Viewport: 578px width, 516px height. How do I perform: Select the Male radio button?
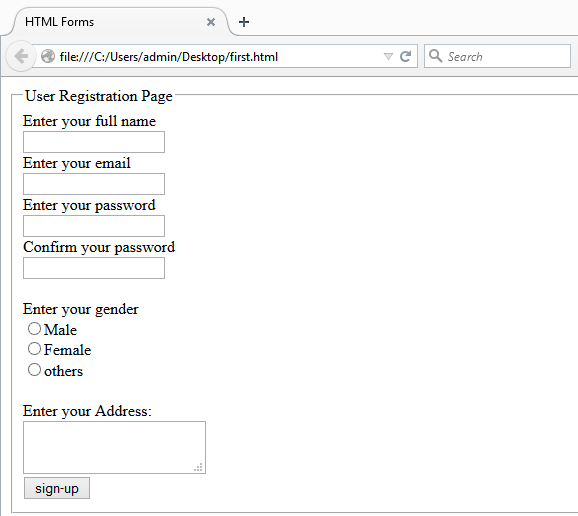pyautogui.click(x=34, y=328)
